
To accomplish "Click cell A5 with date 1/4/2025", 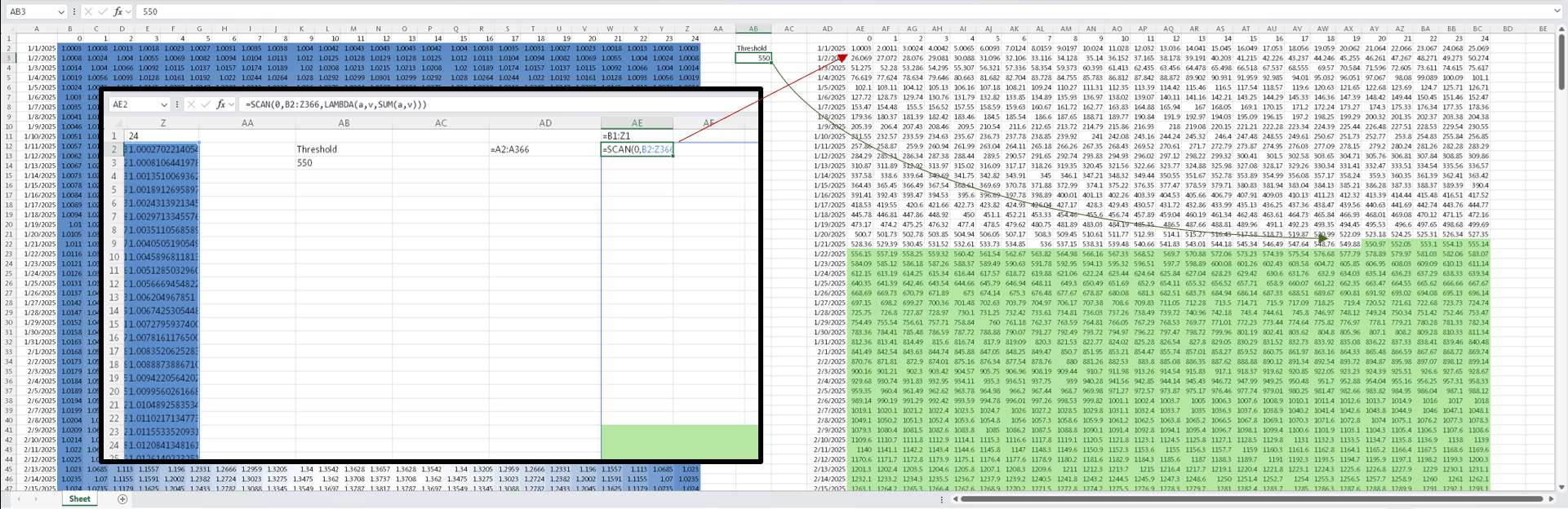I will point(37,77).
